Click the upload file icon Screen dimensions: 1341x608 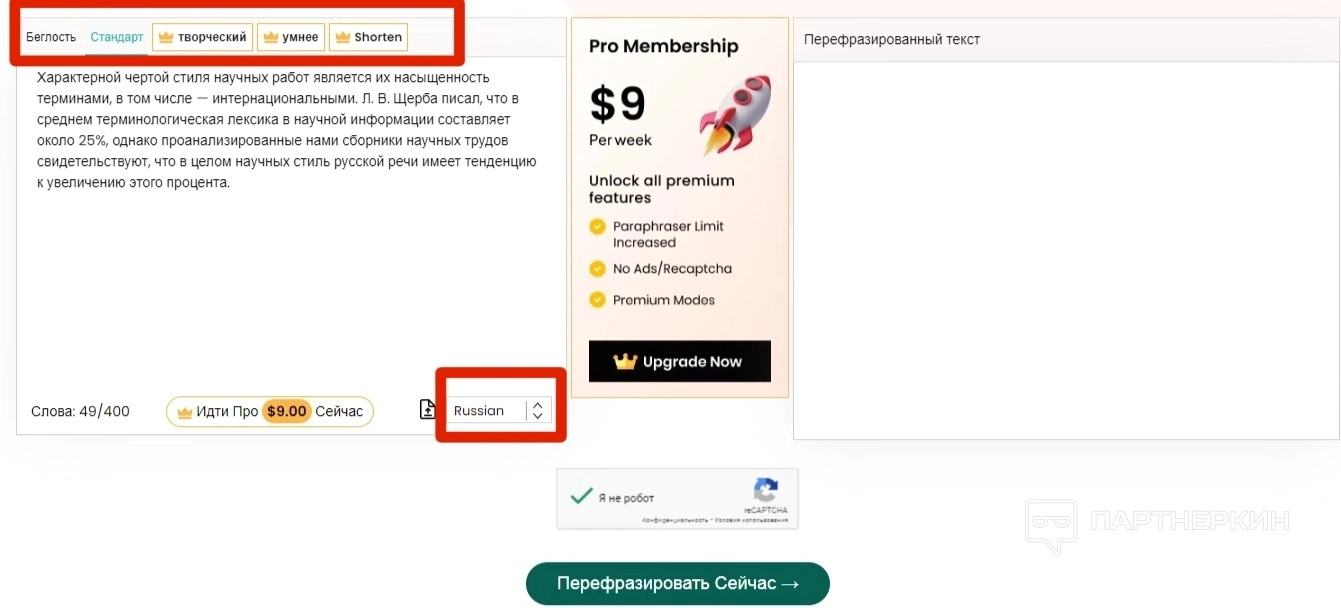(428, 409)
